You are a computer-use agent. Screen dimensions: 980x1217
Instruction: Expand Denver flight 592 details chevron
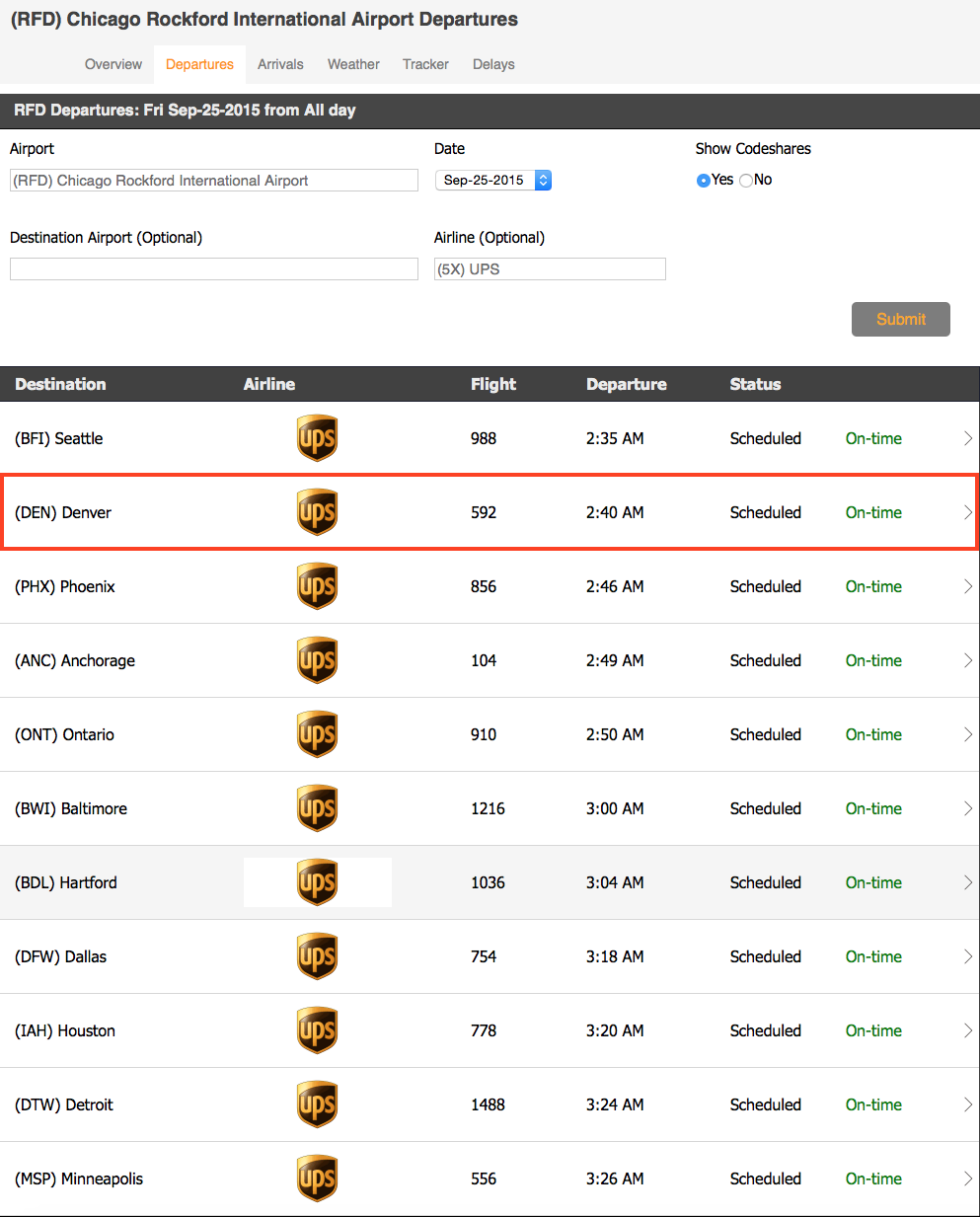tap(967, 512)
